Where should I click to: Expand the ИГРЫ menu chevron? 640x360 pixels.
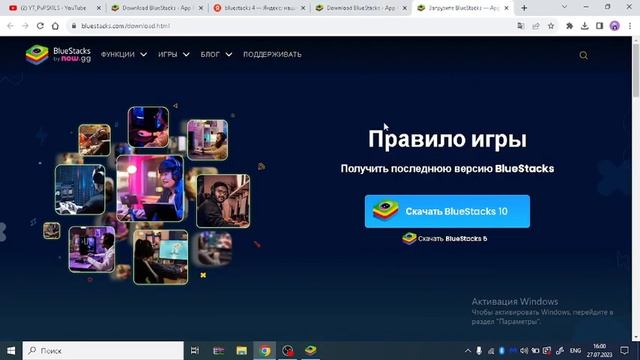(186, 54)
